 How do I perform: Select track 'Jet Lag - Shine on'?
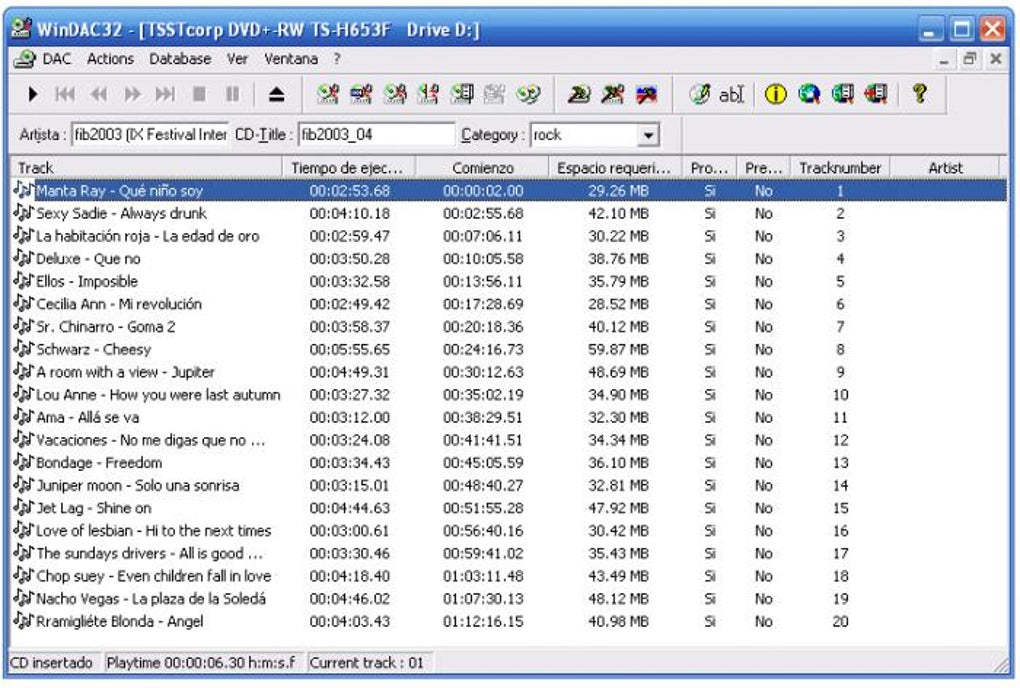(x=93, y=508)
